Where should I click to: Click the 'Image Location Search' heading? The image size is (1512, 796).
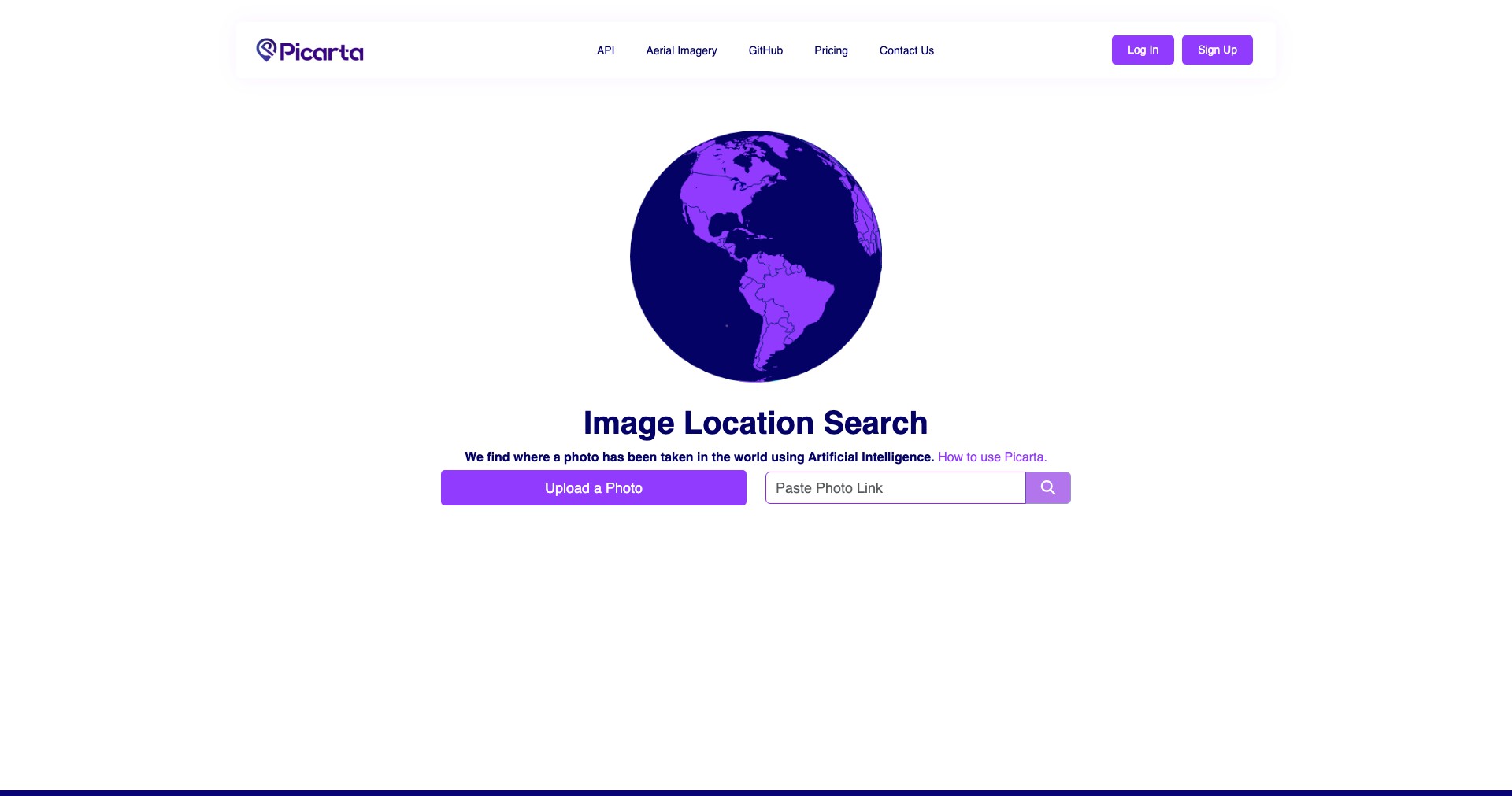756,423
